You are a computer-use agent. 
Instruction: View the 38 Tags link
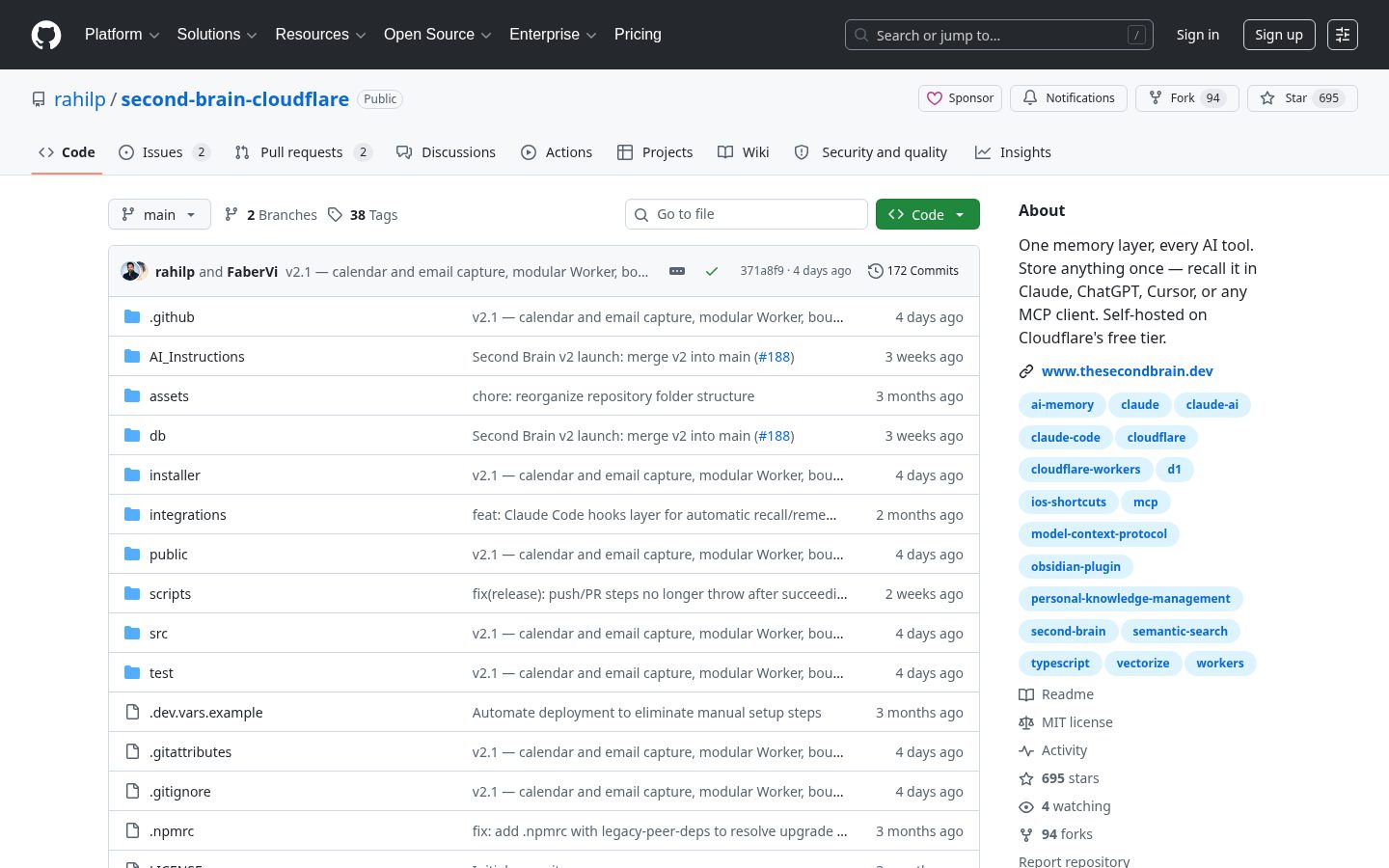363,215
